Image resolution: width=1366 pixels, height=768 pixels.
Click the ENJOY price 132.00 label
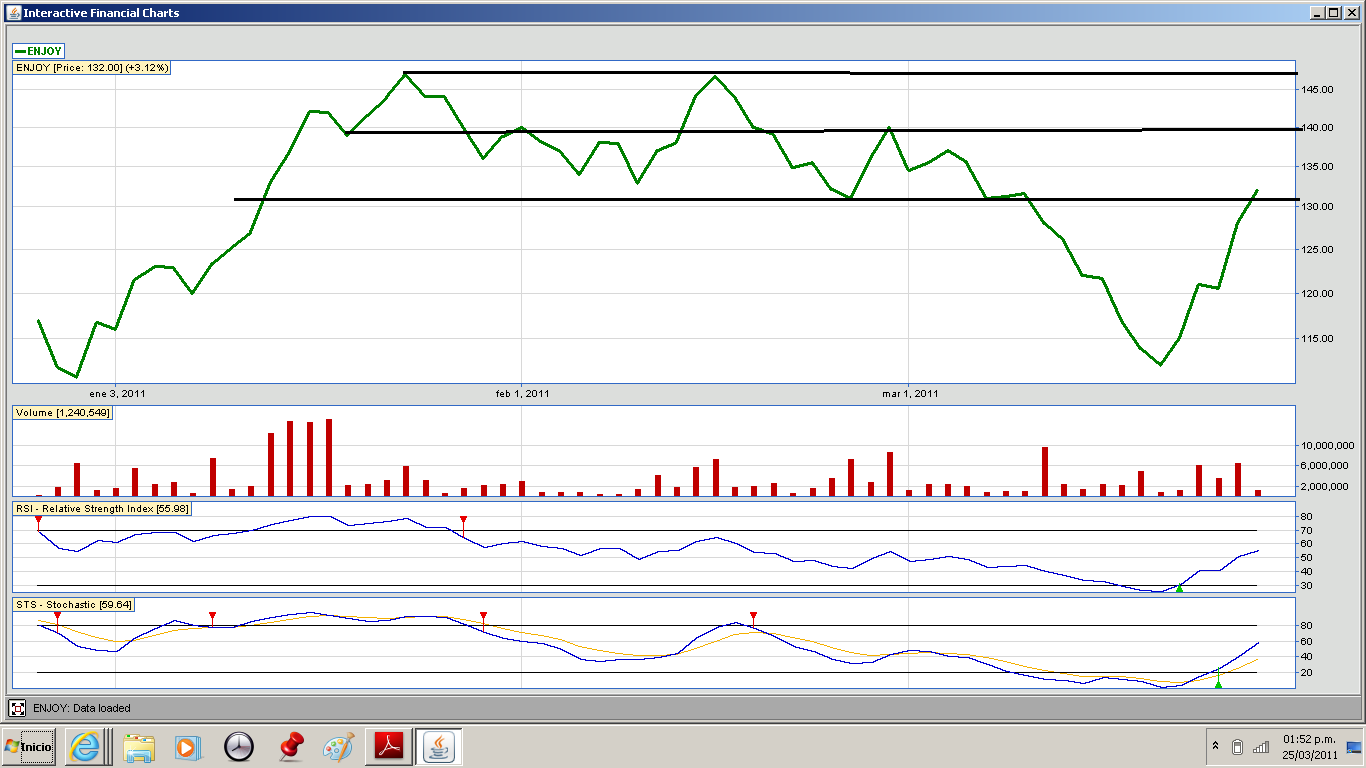92,67
